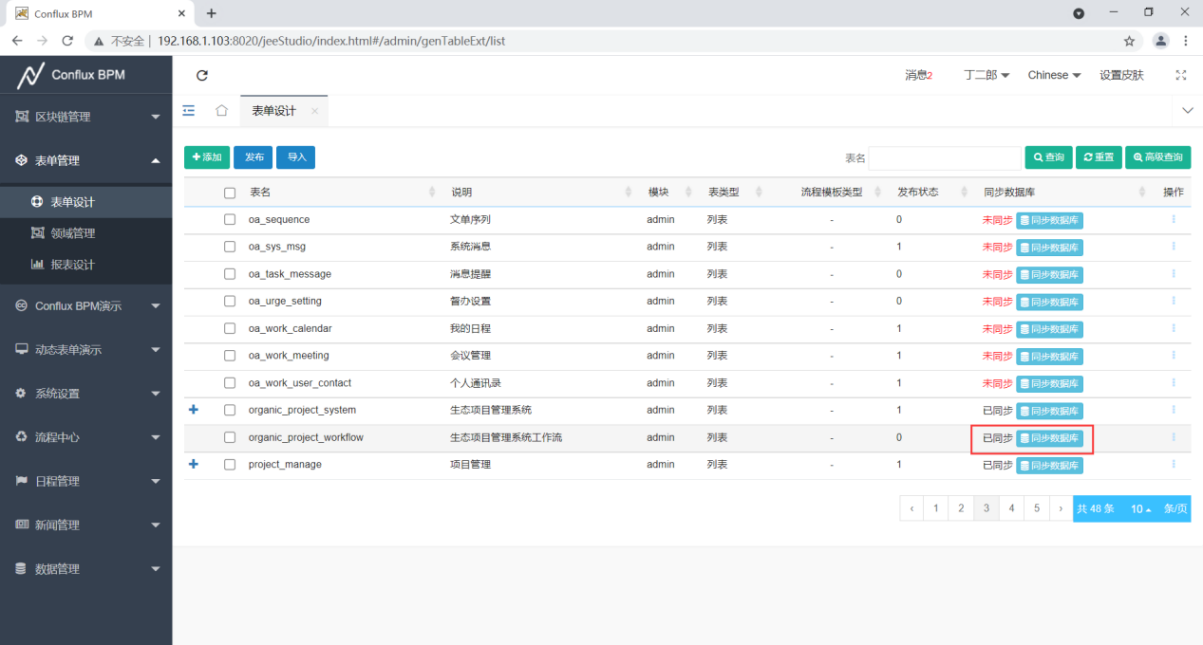Click the 重置 reset button
The image size is (1203, 645).
coord(1099,158)
